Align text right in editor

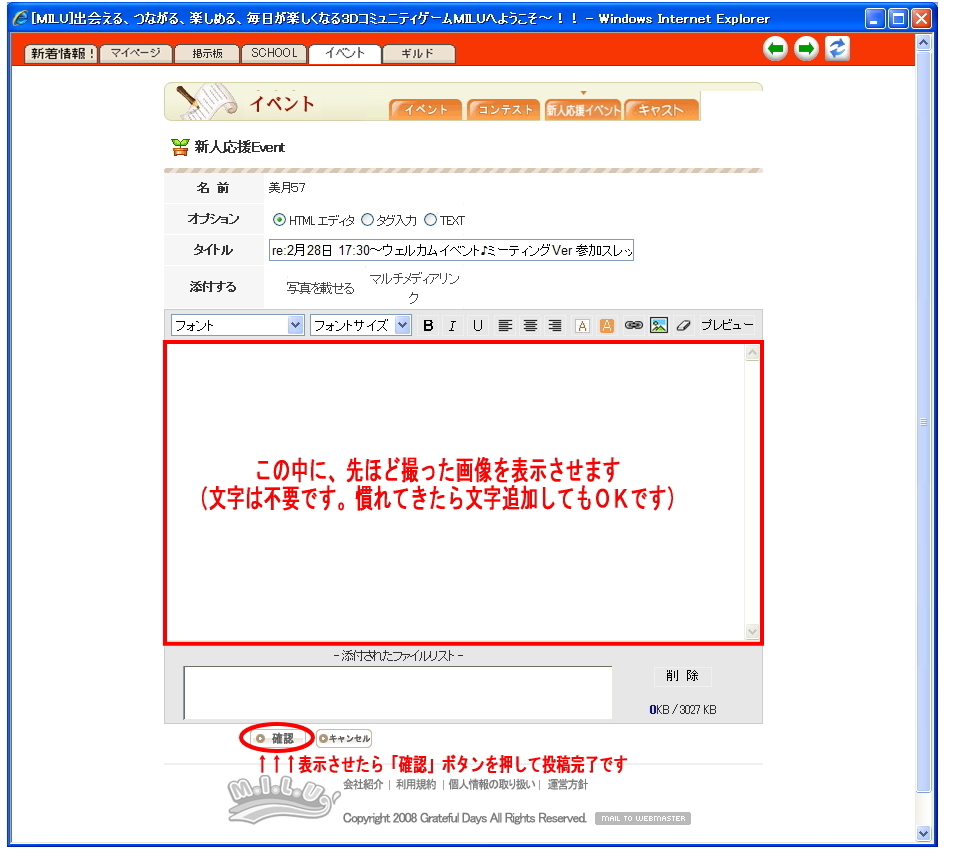[x=555, y=325]
